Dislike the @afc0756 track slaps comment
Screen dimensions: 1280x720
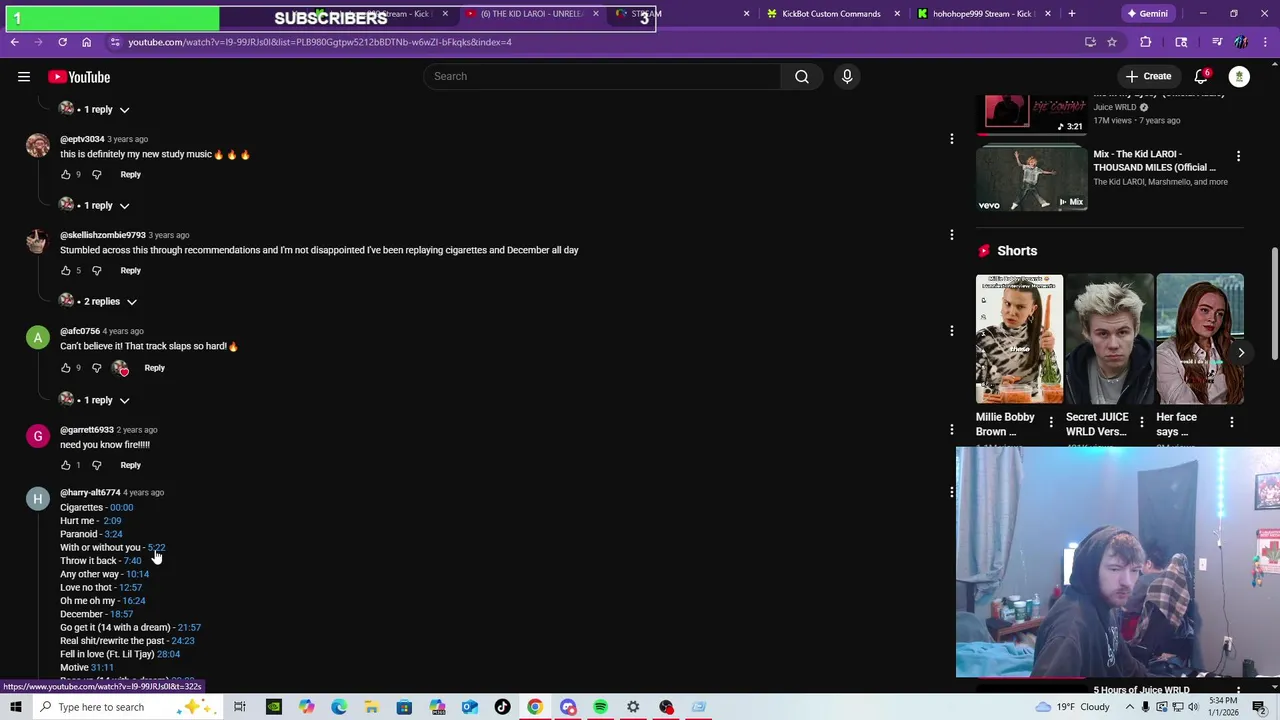(96, 368)
